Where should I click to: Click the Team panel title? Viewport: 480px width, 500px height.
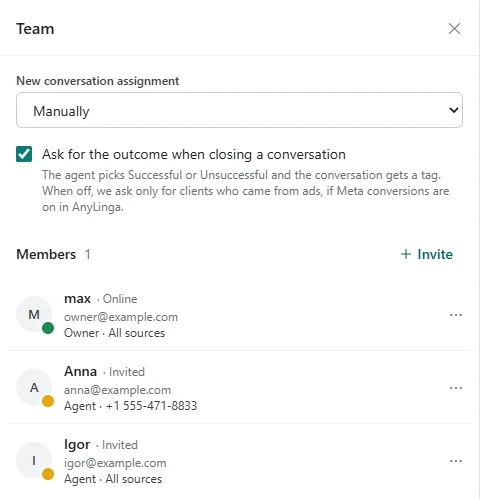click(x=35, y=29)
